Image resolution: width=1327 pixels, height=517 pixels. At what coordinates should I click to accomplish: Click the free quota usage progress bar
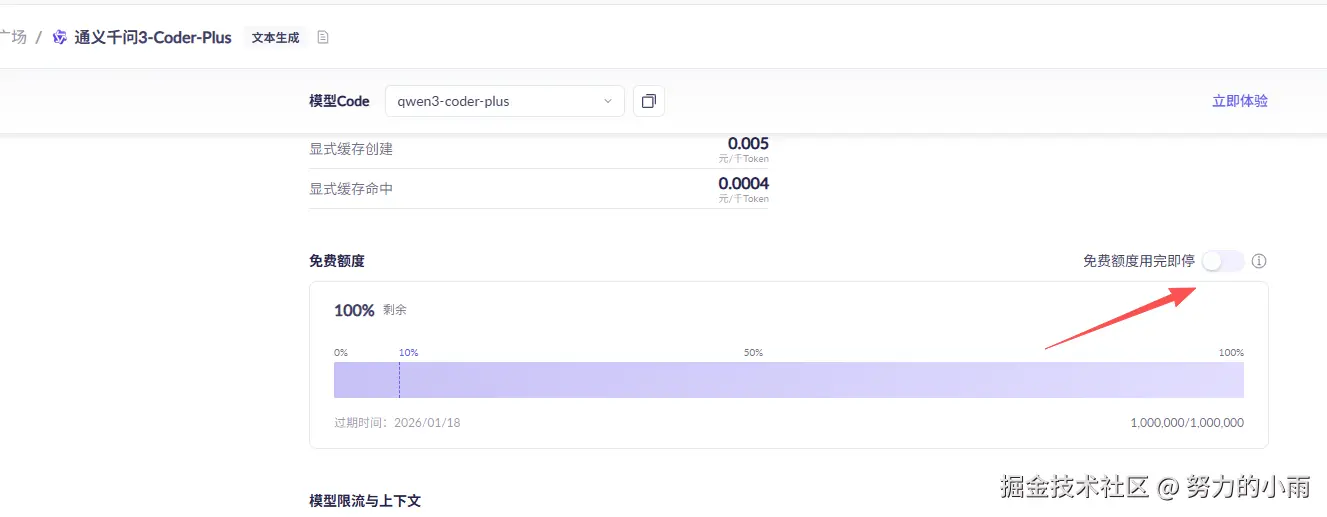789,380
